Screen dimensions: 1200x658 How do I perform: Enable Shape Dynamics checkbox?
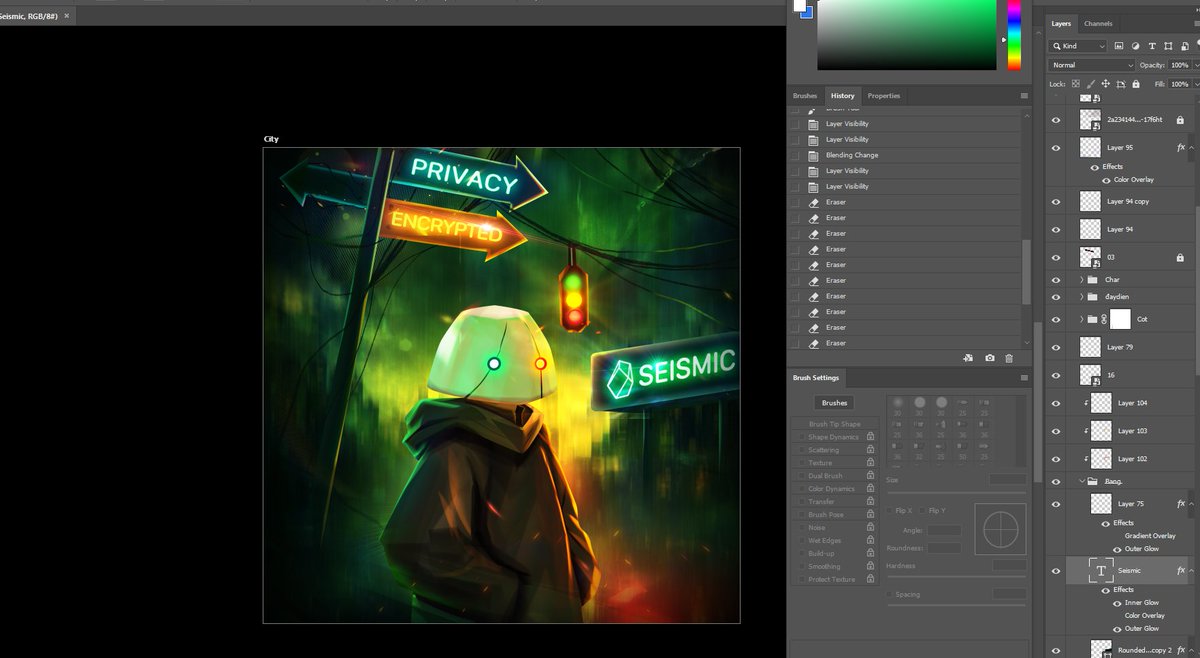pos(801,437)
